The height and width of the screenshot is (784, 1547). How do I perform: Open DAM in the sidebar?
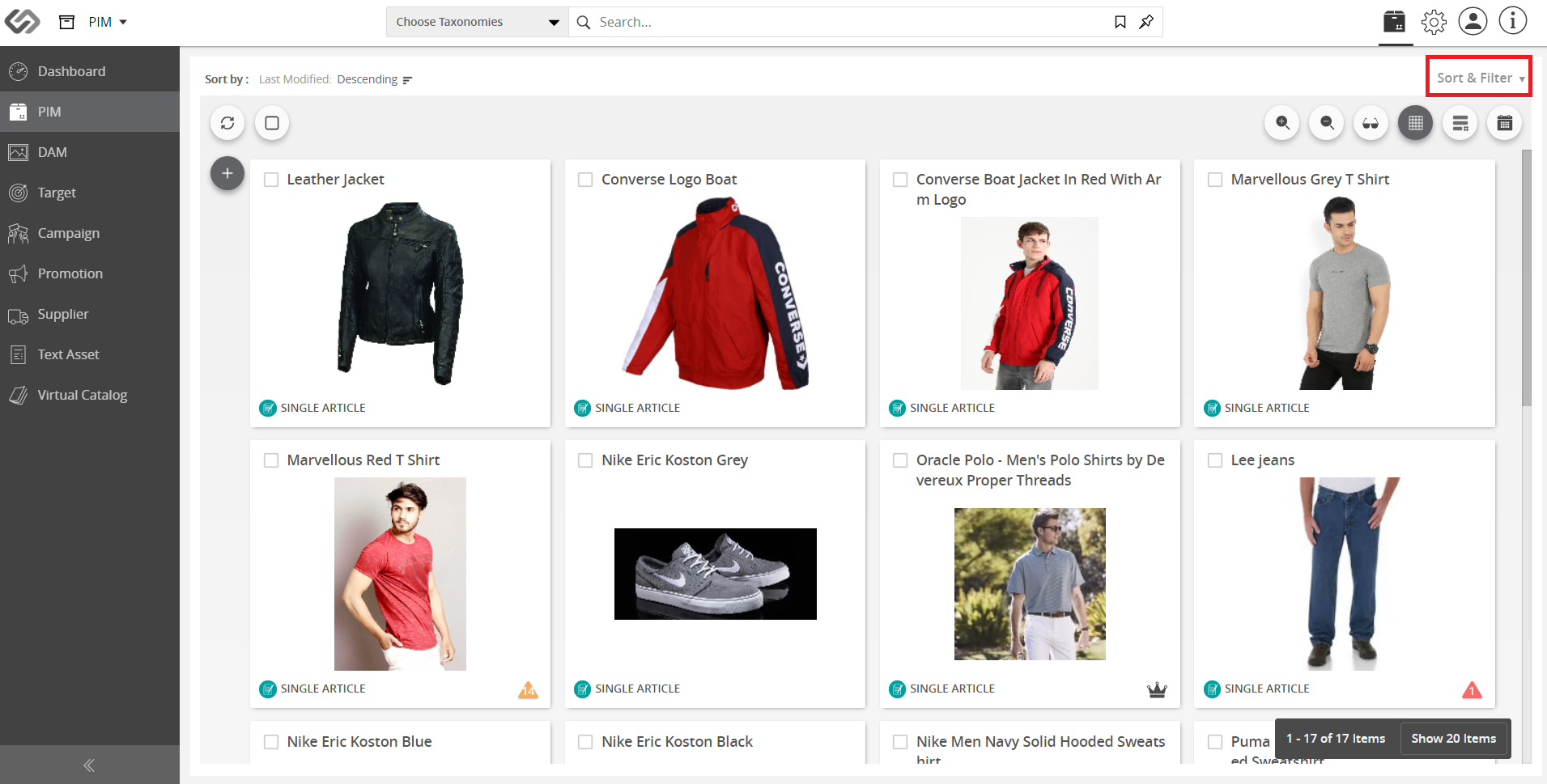90,152
